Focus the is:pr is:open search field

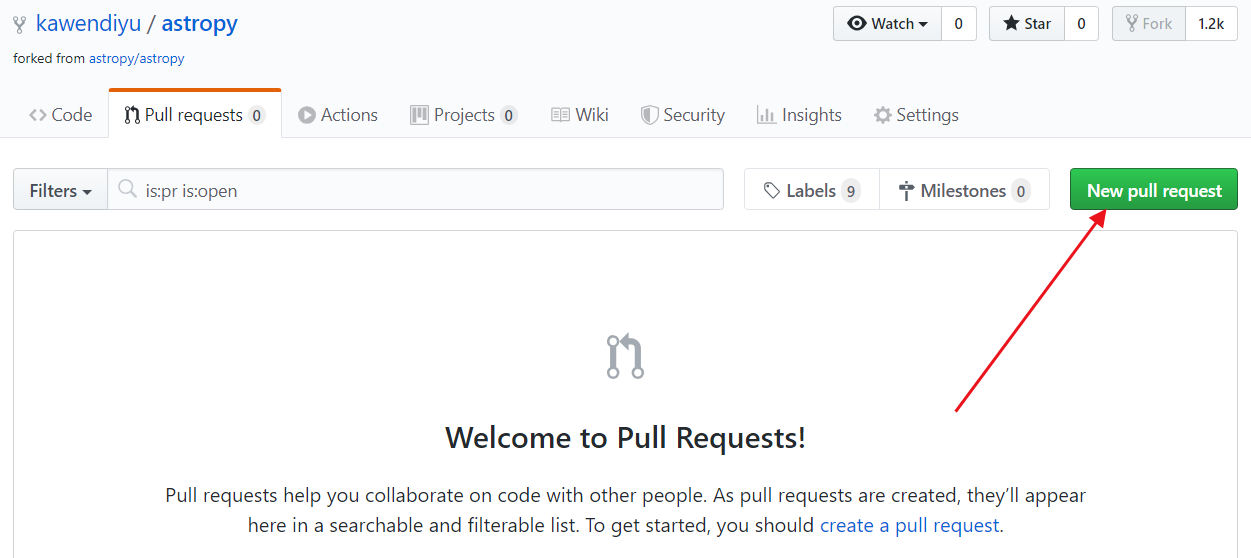coord(415,190)
